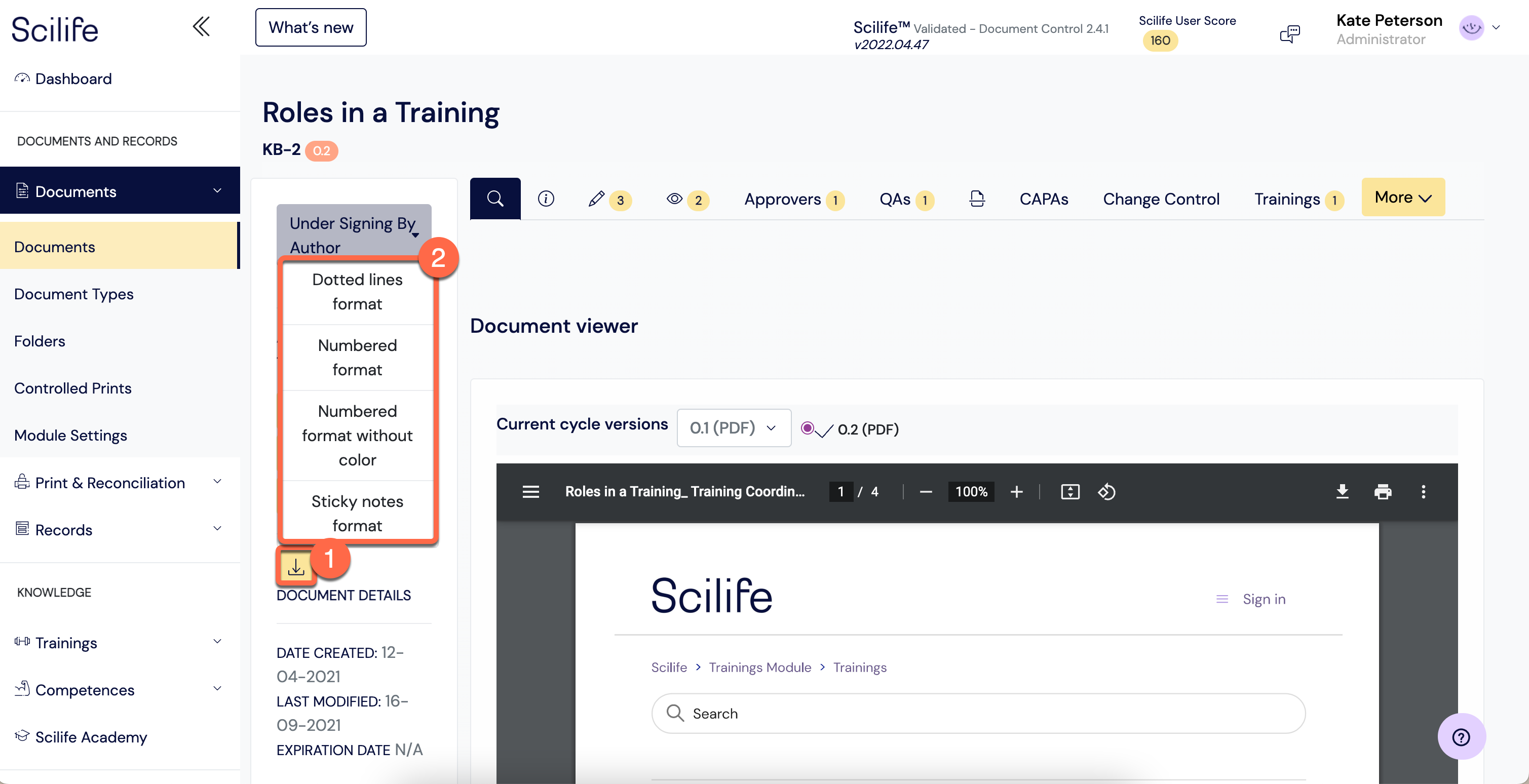Click the PDF page number field
The width and height of the screenshot is (1529, 784).
[840, 491]
